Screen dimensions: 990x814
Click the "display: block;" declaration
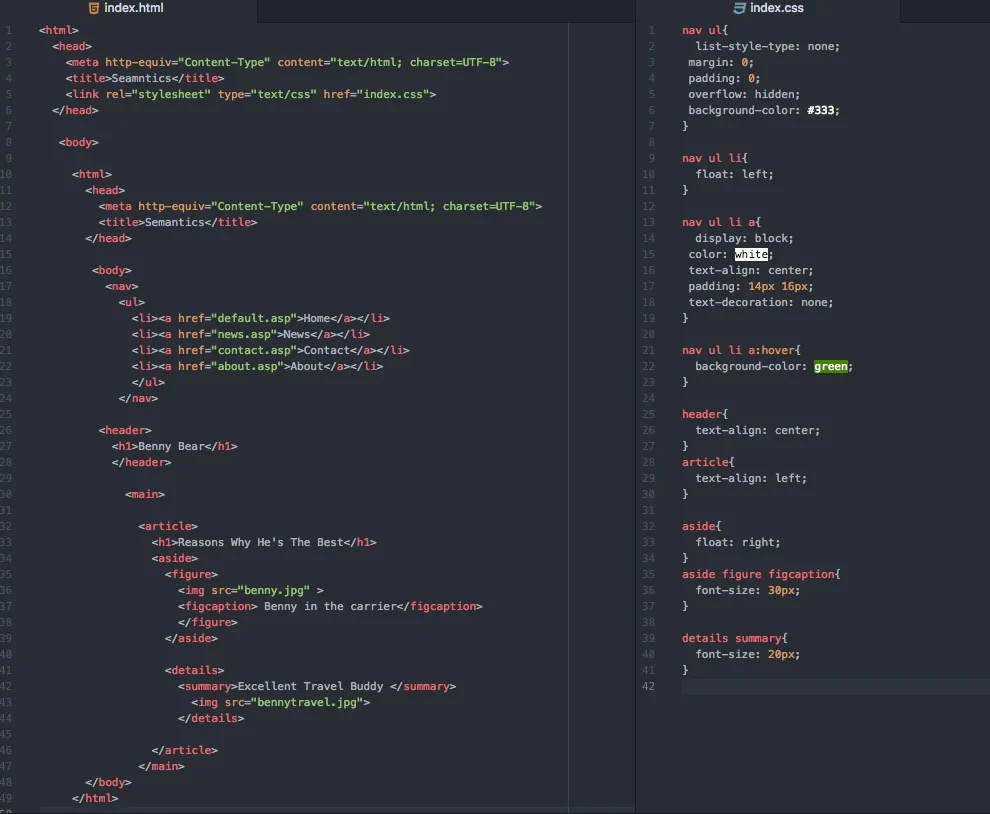pyautogui.click(x=744, y=238)
